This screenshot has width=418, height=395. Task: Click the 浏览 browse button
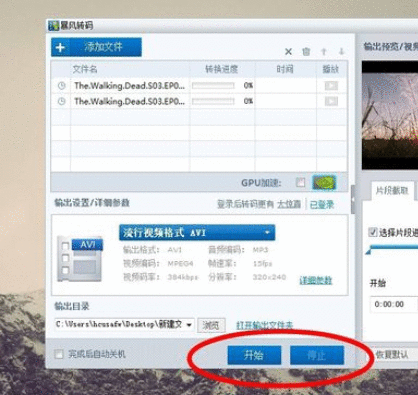coord(211,325)
